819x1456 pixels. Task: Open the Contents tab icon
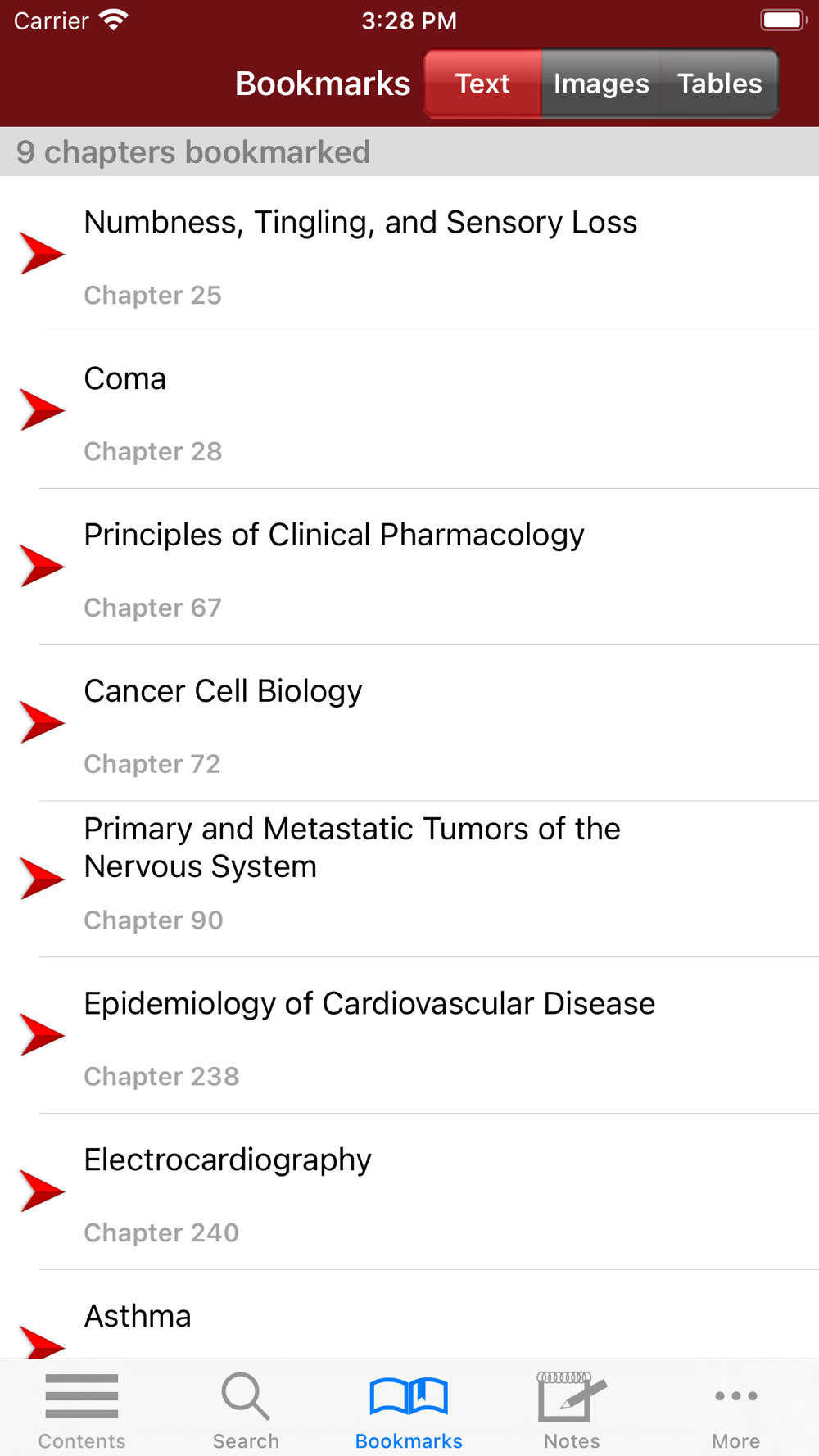(x=82, y=1396)
